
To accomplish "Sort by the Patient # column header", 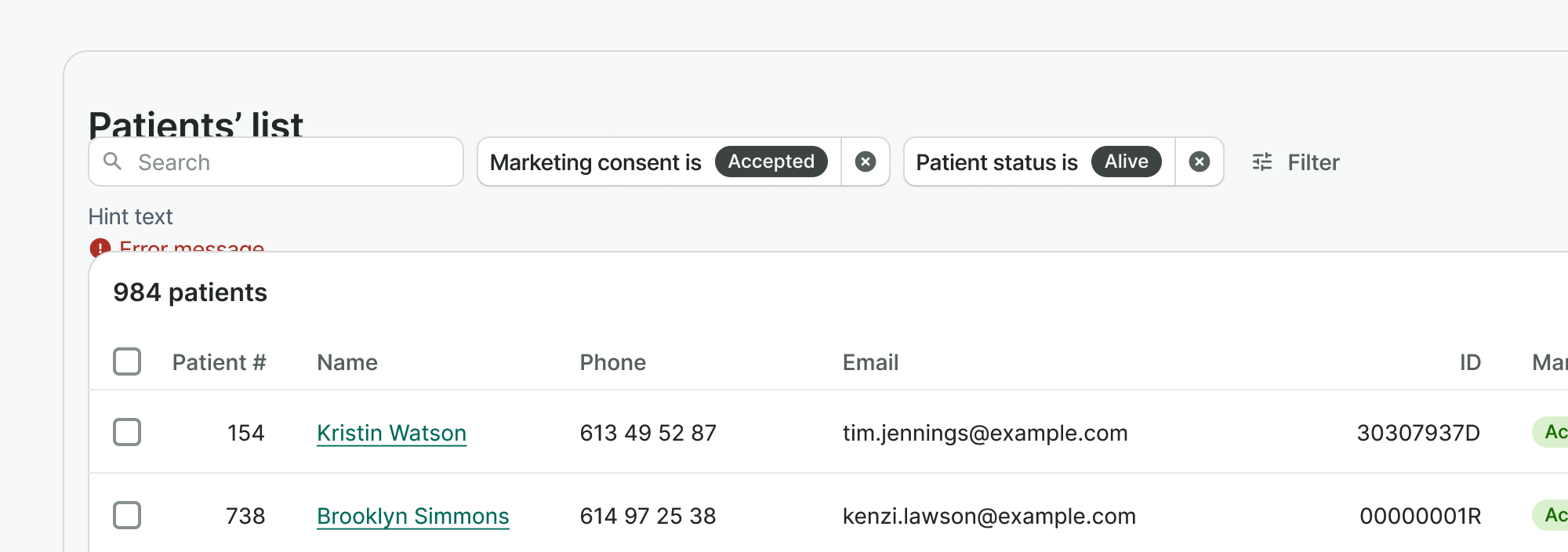I will (x=219, y=362).
